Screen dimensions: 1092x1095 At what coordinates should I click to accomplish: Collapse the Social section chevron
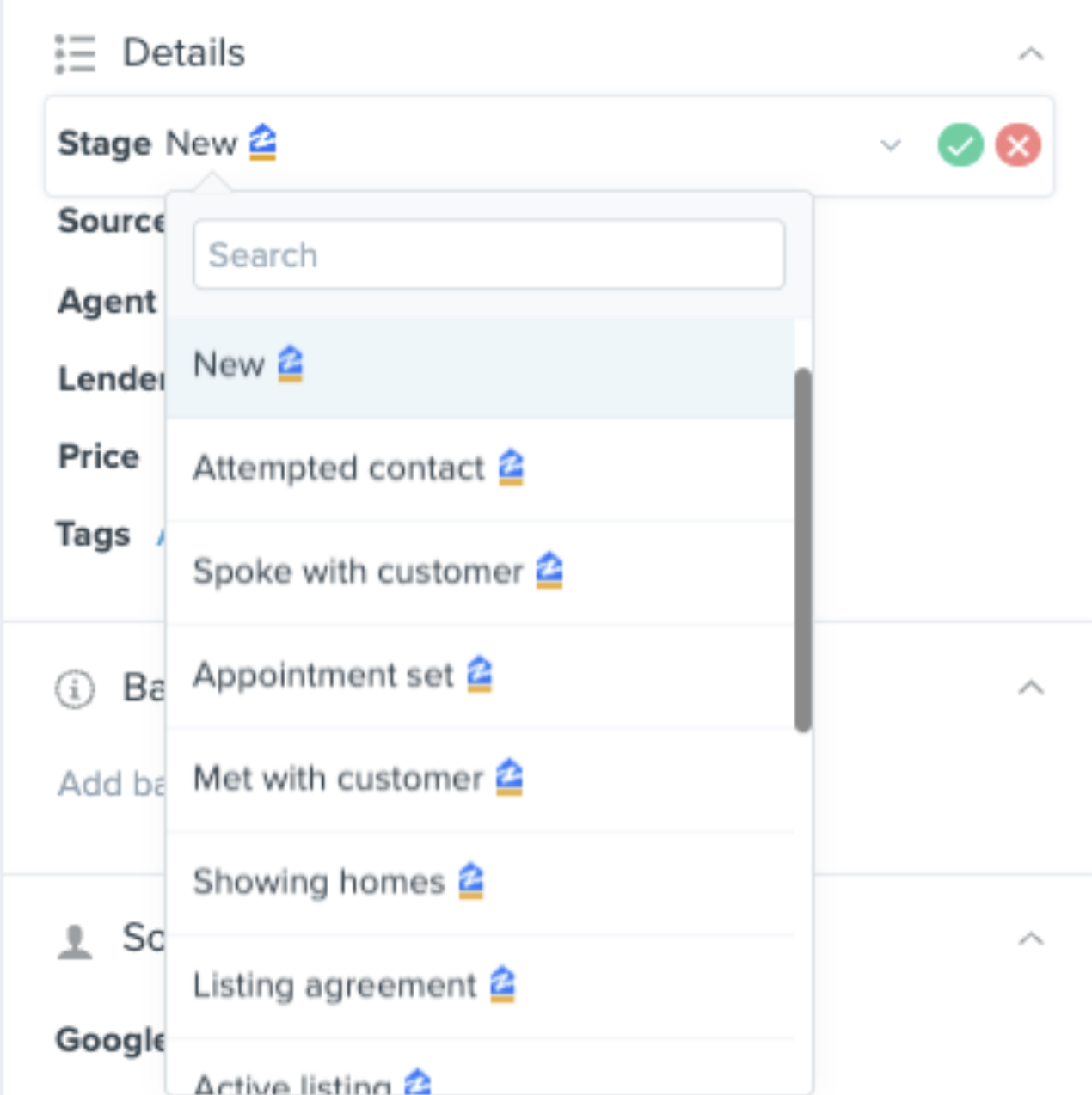pyautogui.click(x=1031, y=939)
